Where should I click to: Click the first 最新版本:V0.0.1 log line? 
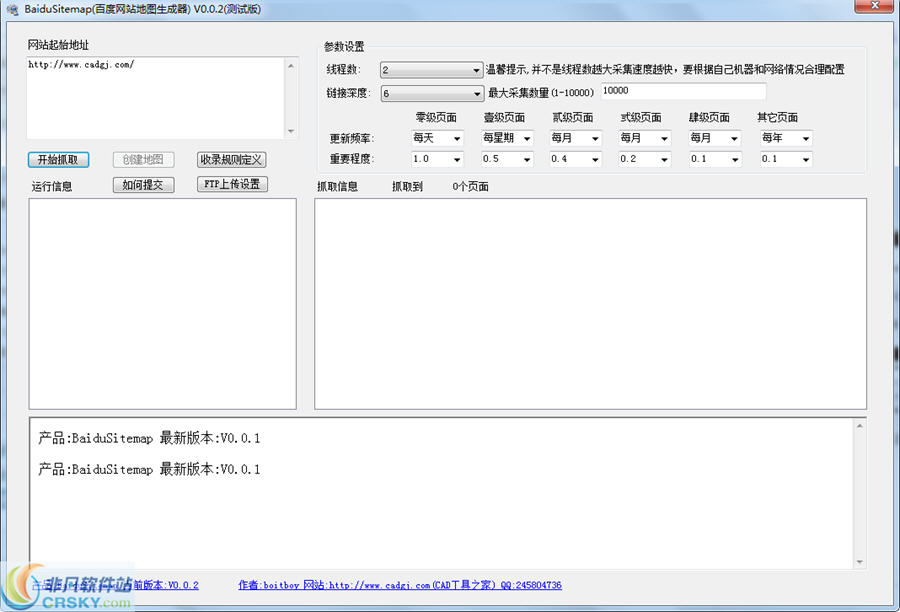coord(149,439)
